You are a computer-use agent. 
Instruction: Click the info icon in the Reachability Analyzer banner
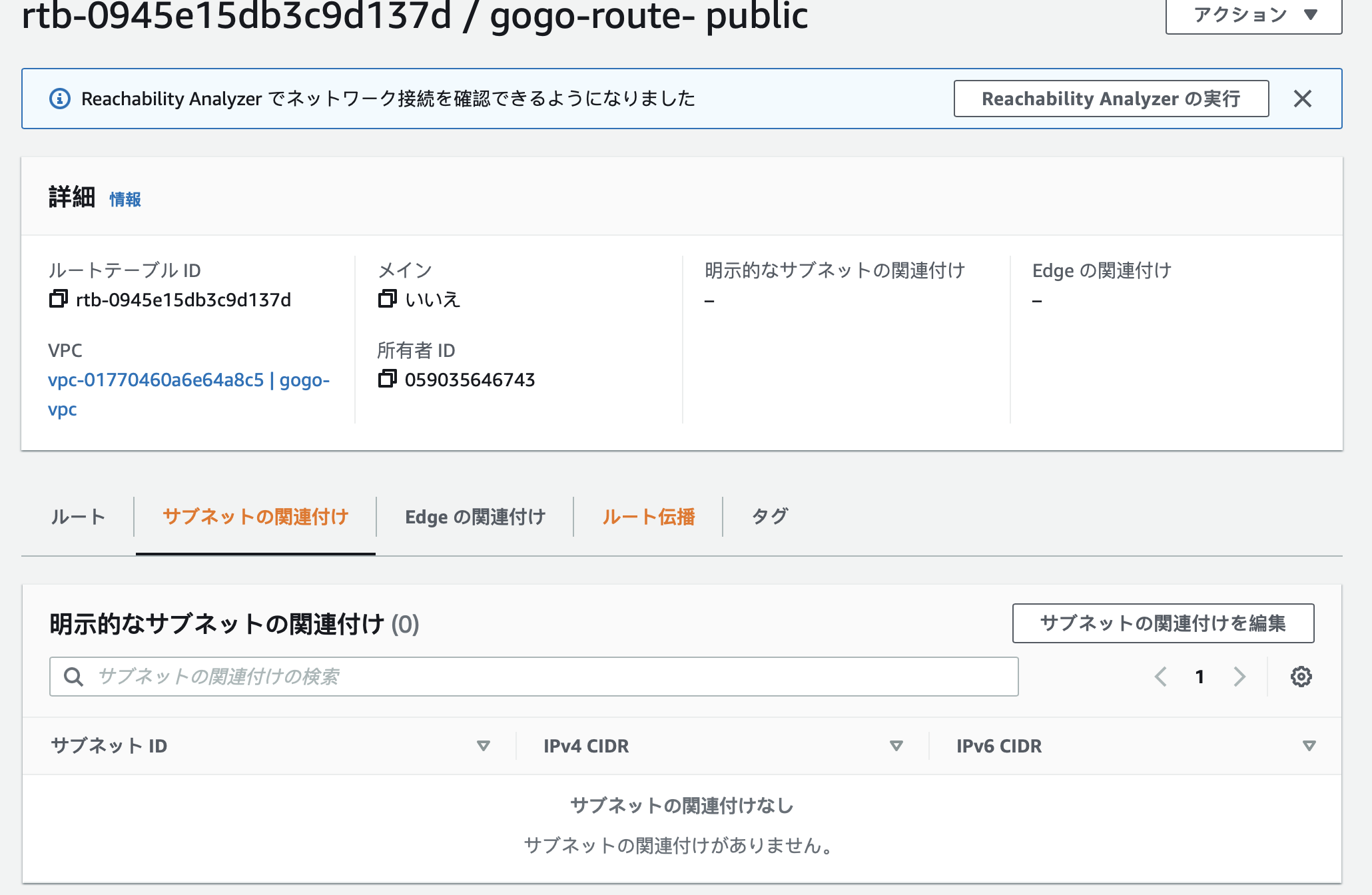coord(59,98)
